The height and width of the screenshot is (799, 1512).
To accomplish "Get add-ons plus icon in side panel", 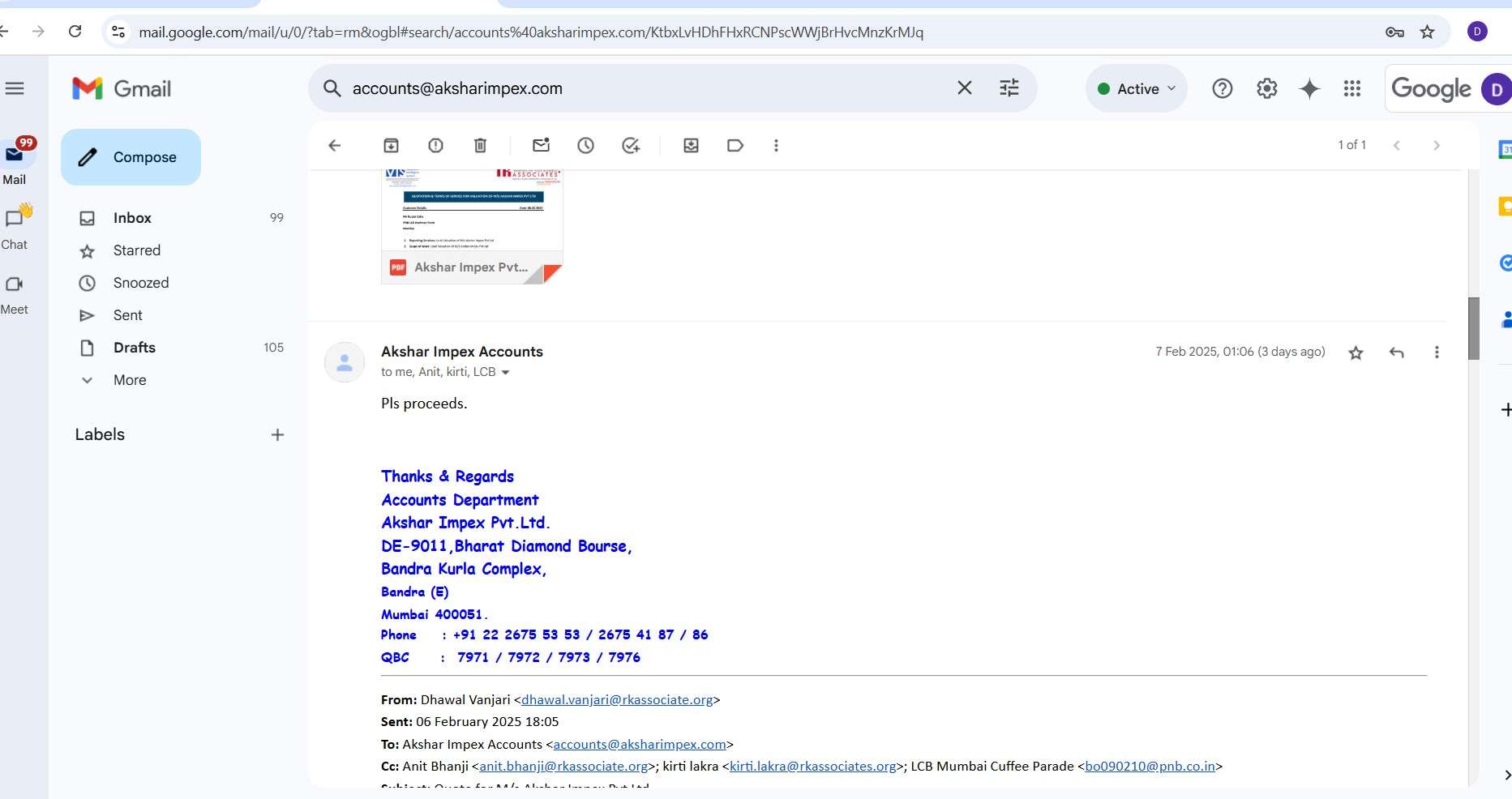I will pyautogui.click(x=1506, y=410).
